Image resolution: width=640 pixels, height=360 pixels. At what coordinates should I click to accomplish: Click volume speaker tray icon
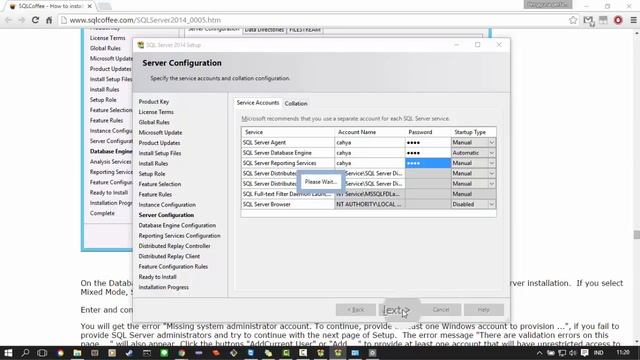pyautogui.click(x=573, y=353)
